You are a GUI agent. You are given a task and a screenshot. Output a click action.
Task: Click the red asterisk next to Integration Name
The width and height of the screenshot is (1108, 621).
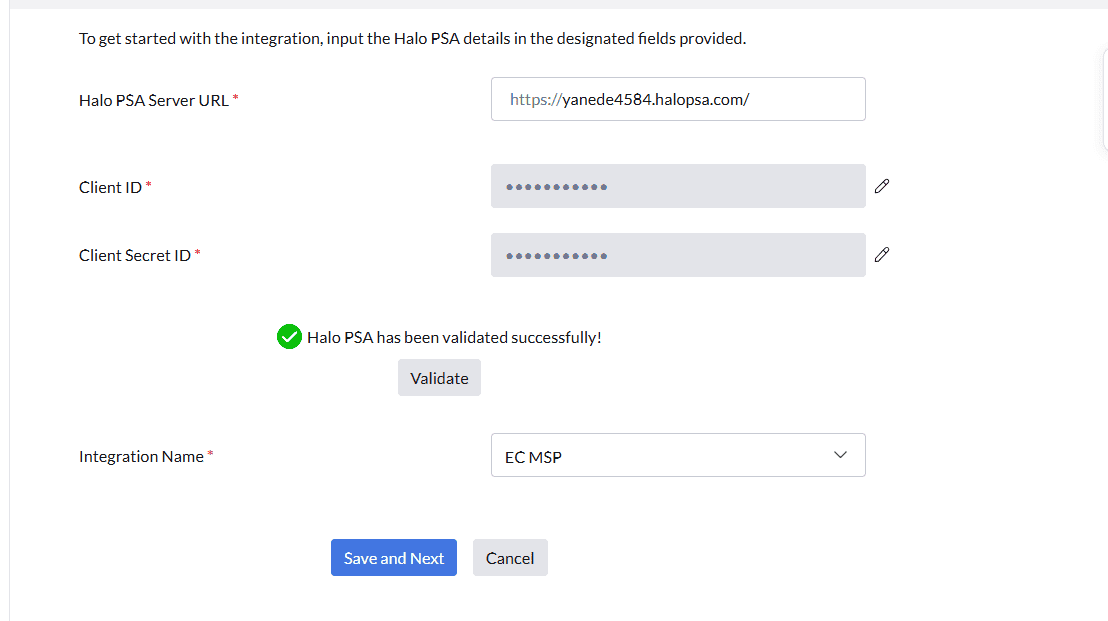coord(211,455)
